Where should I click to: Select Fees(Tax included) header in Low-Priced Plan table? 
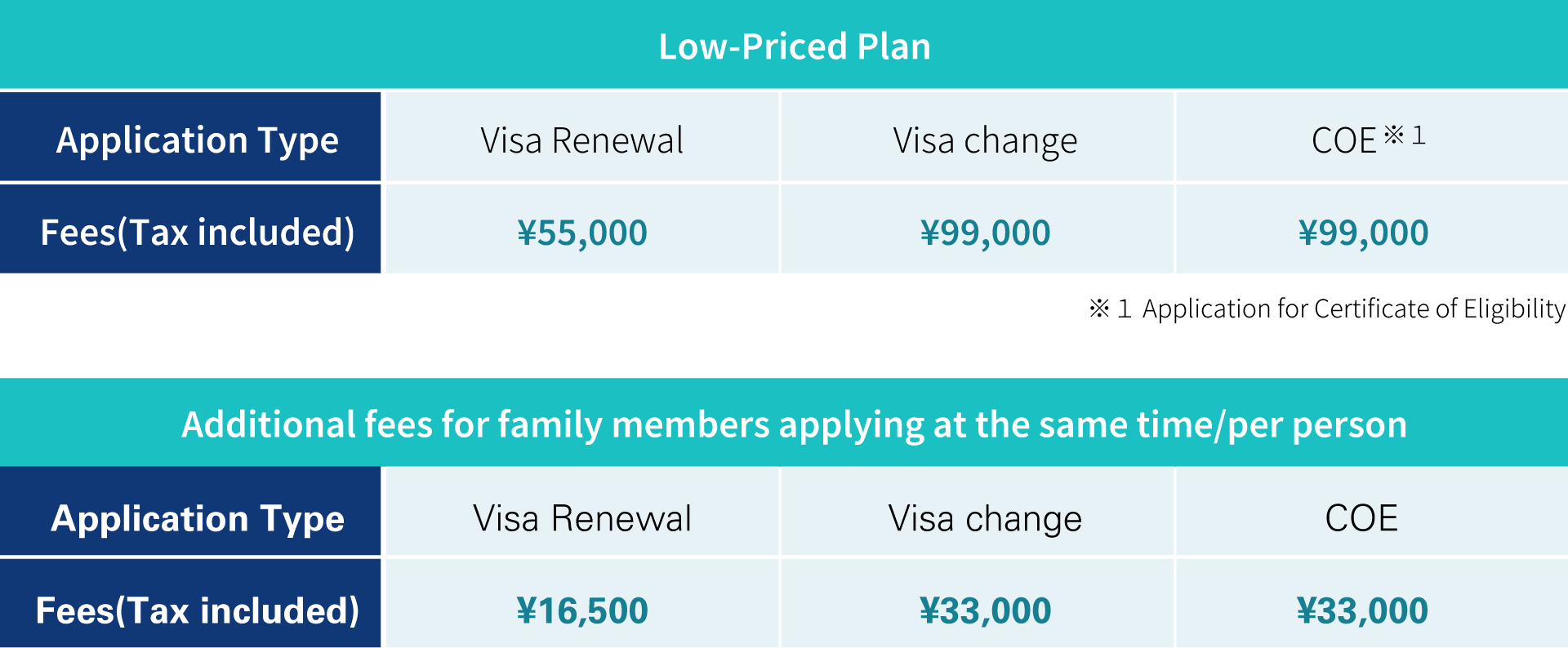coord(197,232)
